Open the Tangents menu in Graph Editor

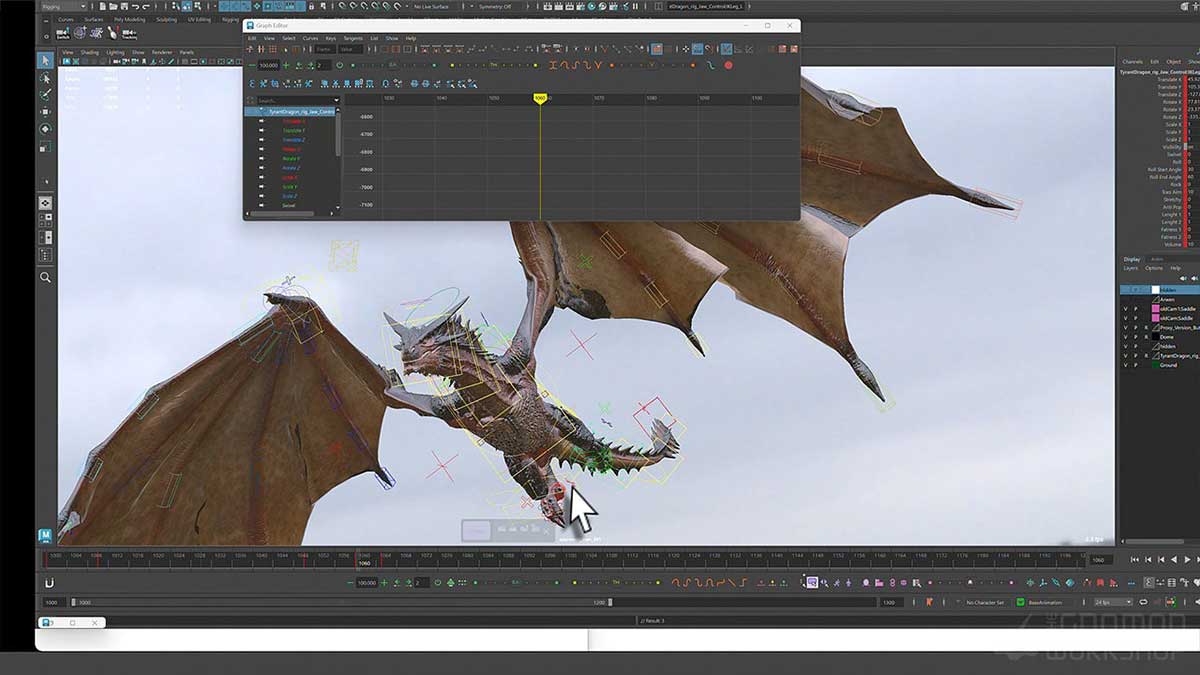[x=351, y=38]
